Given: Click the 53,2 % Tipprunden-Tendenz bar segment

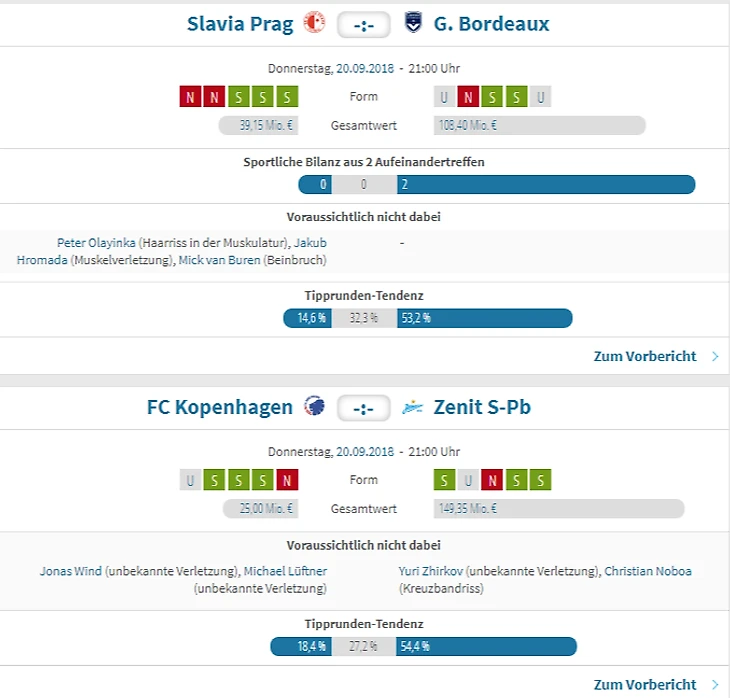Looking at the screenshot, I should pos(484,318).
